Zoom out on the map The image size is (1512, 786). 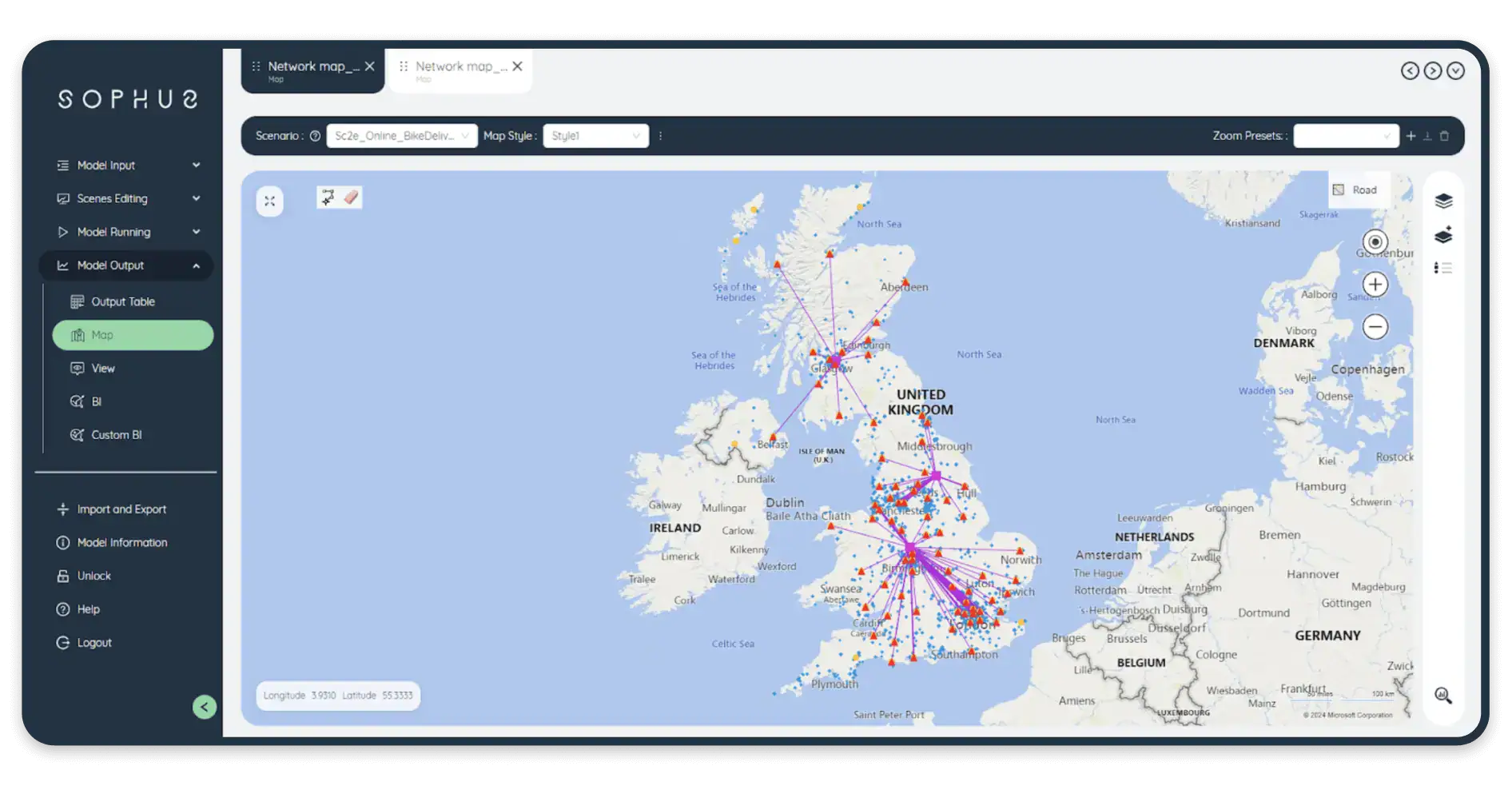[1375, 326]
